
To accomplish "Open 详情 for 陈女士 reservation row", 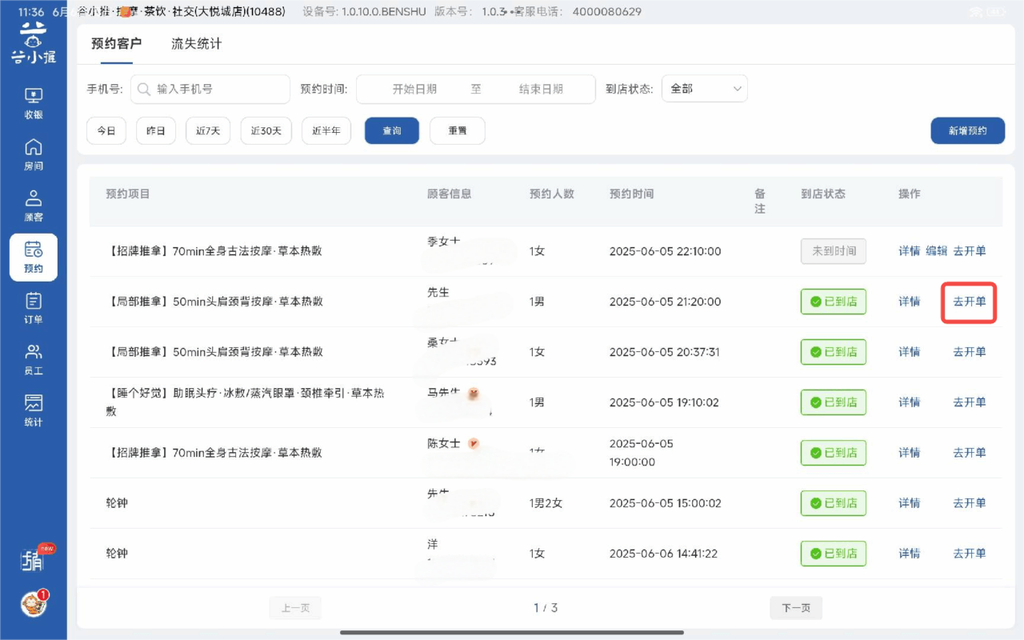I will click(909, 453).
